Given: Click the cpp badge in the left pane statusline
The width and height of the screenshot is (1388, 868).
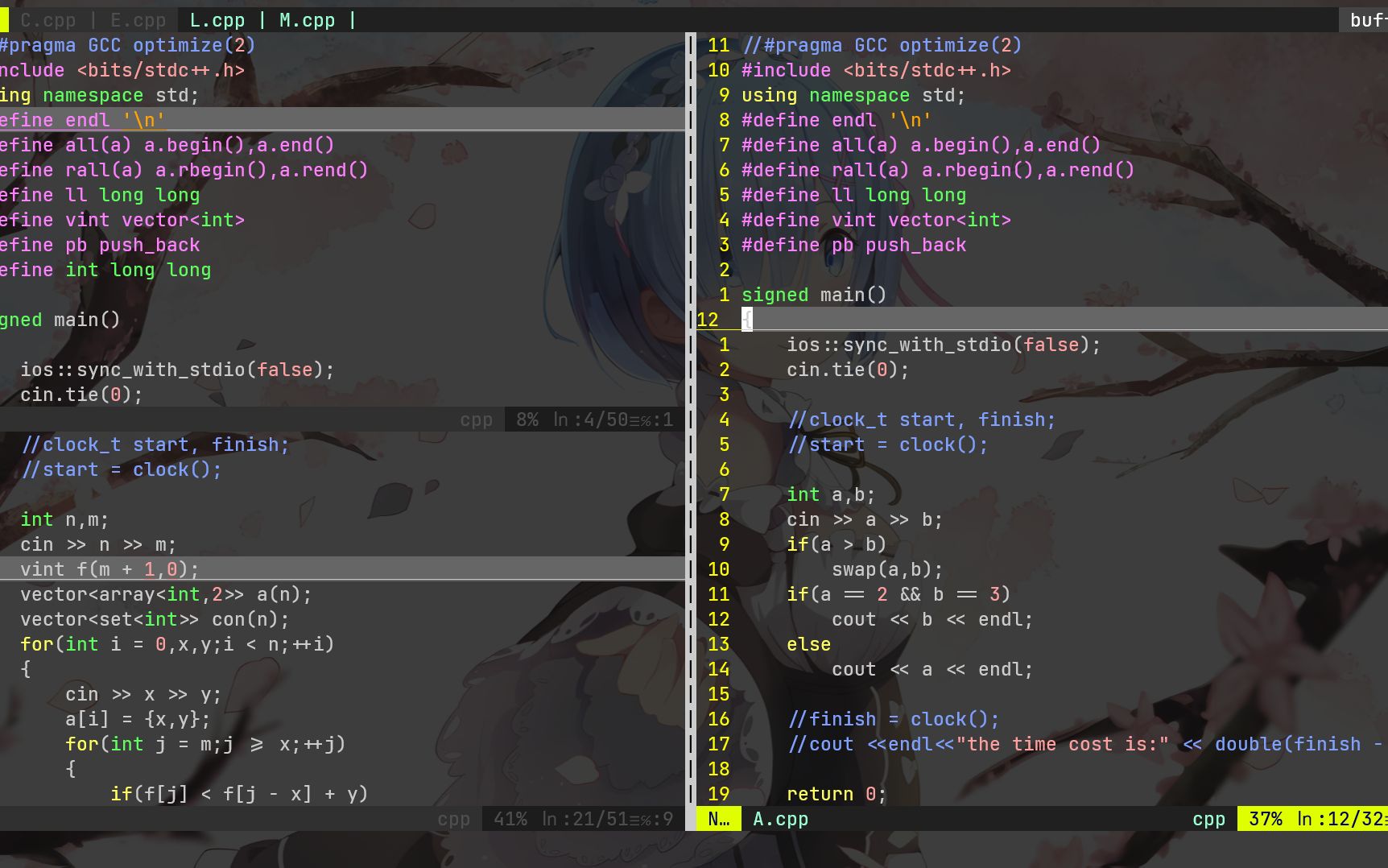Looking at the screenshot, I should 477,419.
